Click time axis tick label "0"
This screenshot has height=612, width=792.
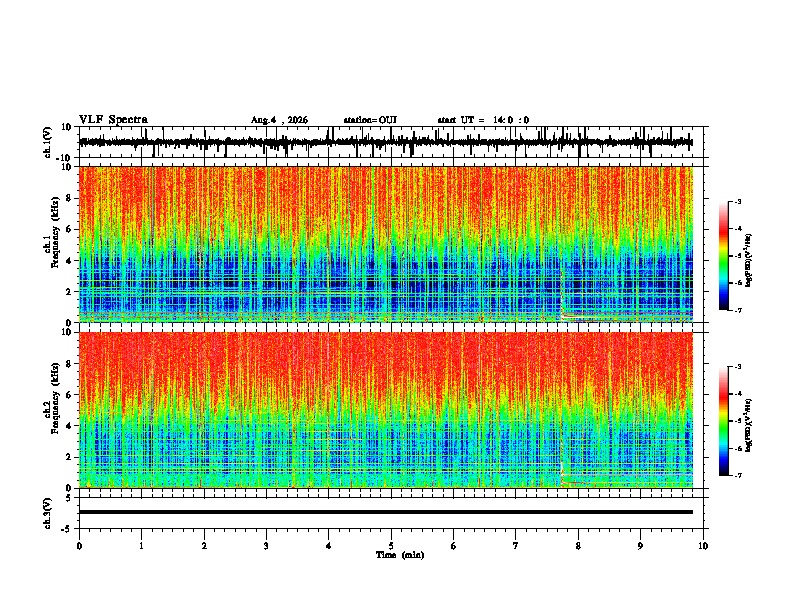point(79,546)
